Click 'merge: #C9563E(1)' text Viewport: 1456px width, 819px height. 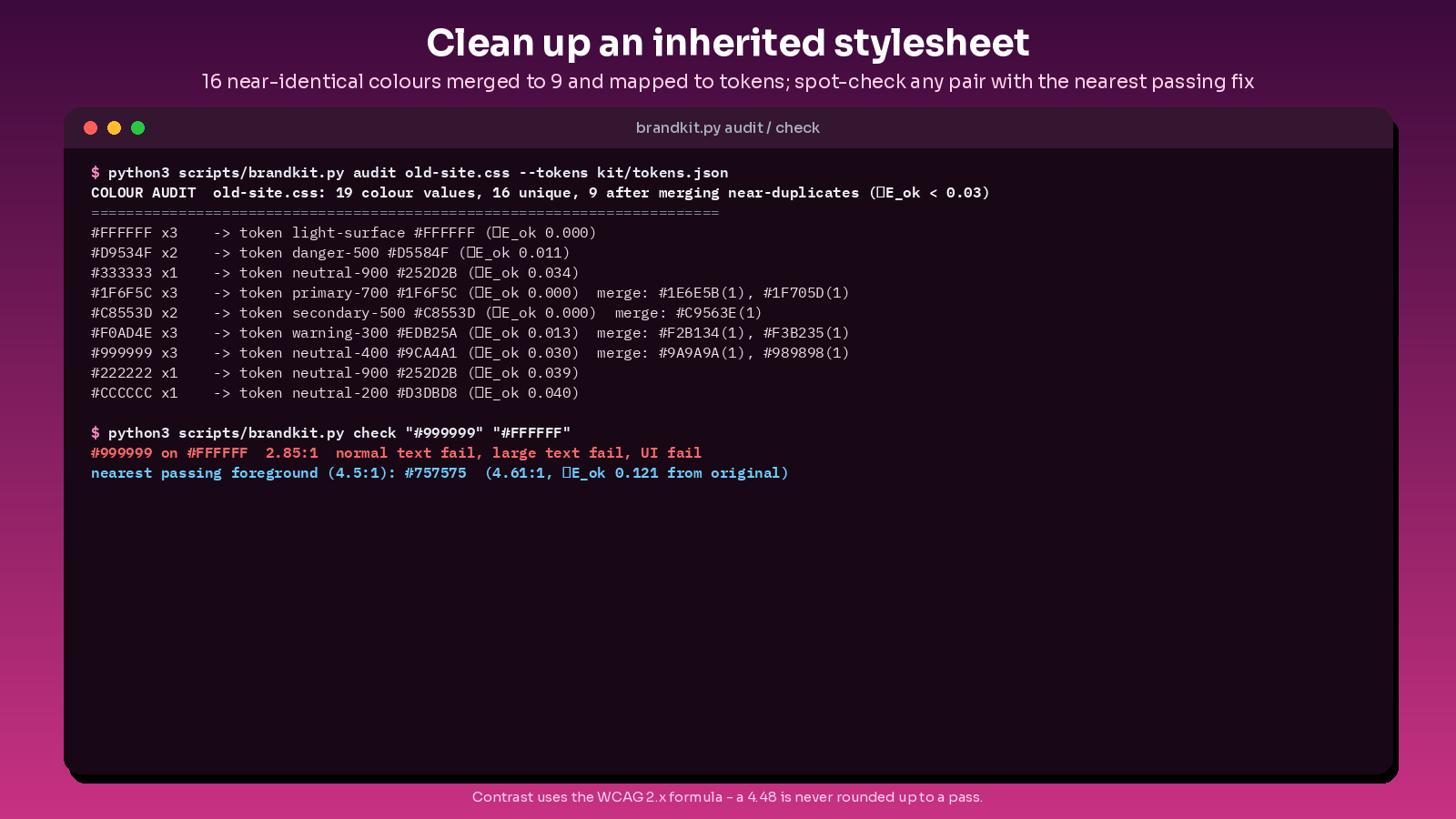(x=689, y=312)
